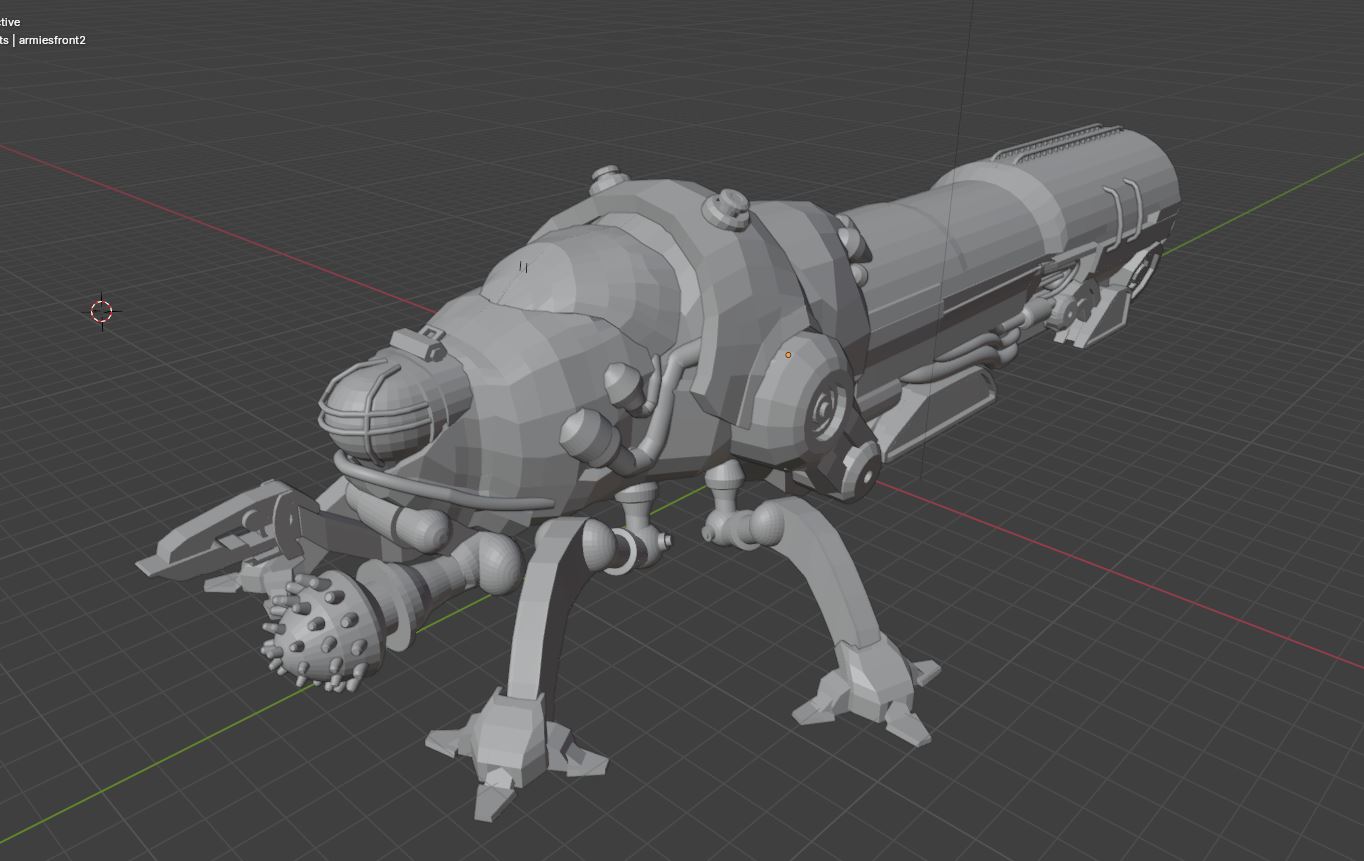This screenshot has height=861, width=1364.
Task: Click the orange object origin dot
Action: tap(788, 355)
